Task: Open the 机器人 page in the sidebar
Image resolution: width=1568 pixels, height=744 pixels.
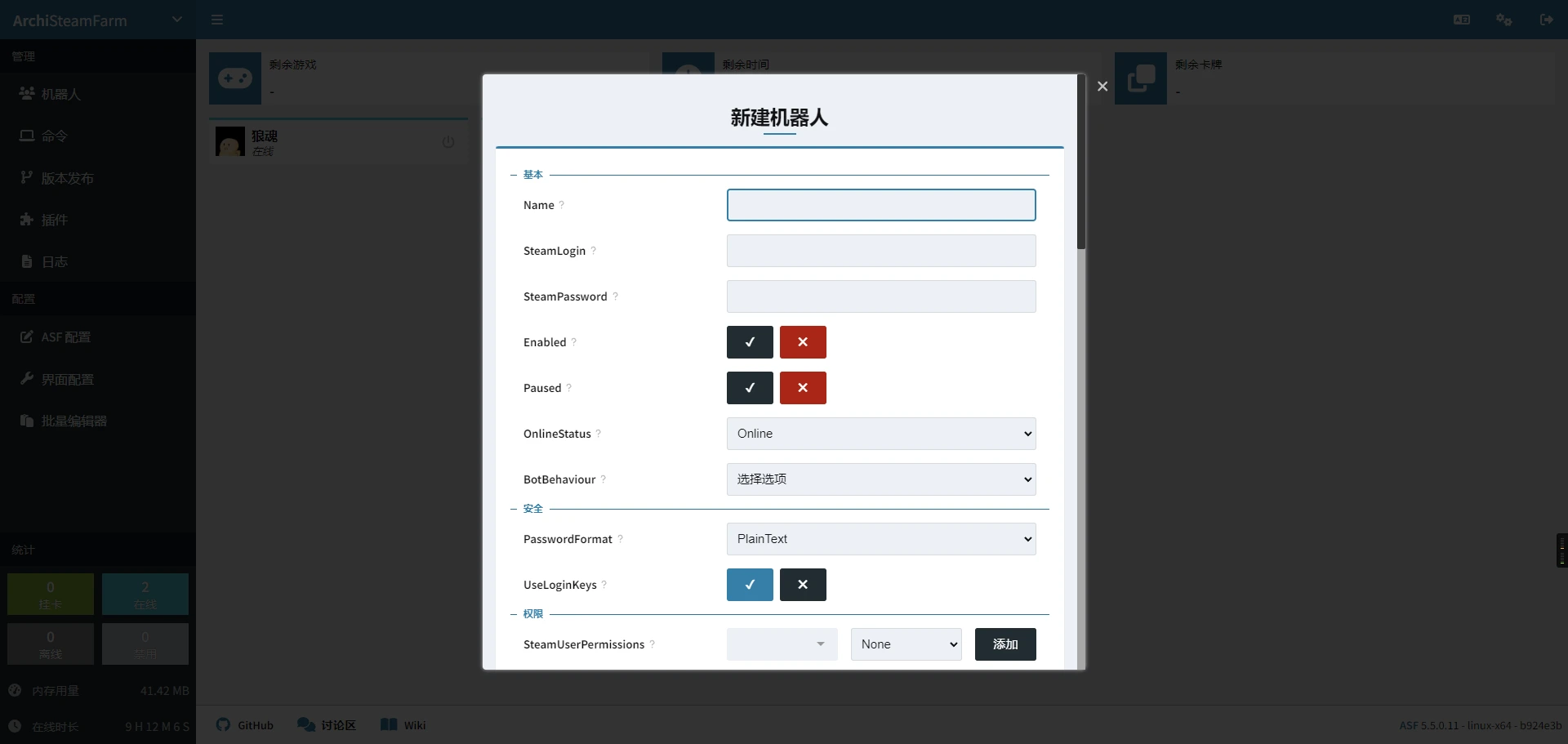Action: point(61,94)
